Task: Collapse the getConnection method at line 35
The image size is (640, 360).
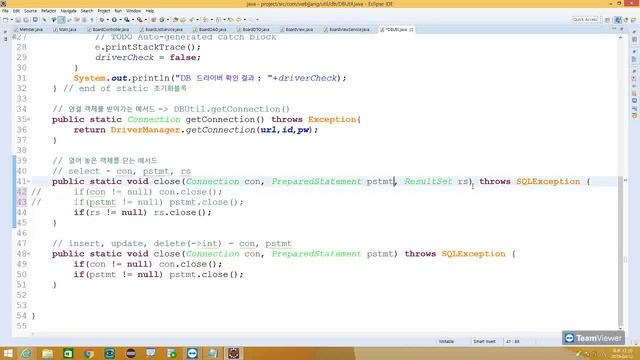Action: pos(29,120)
